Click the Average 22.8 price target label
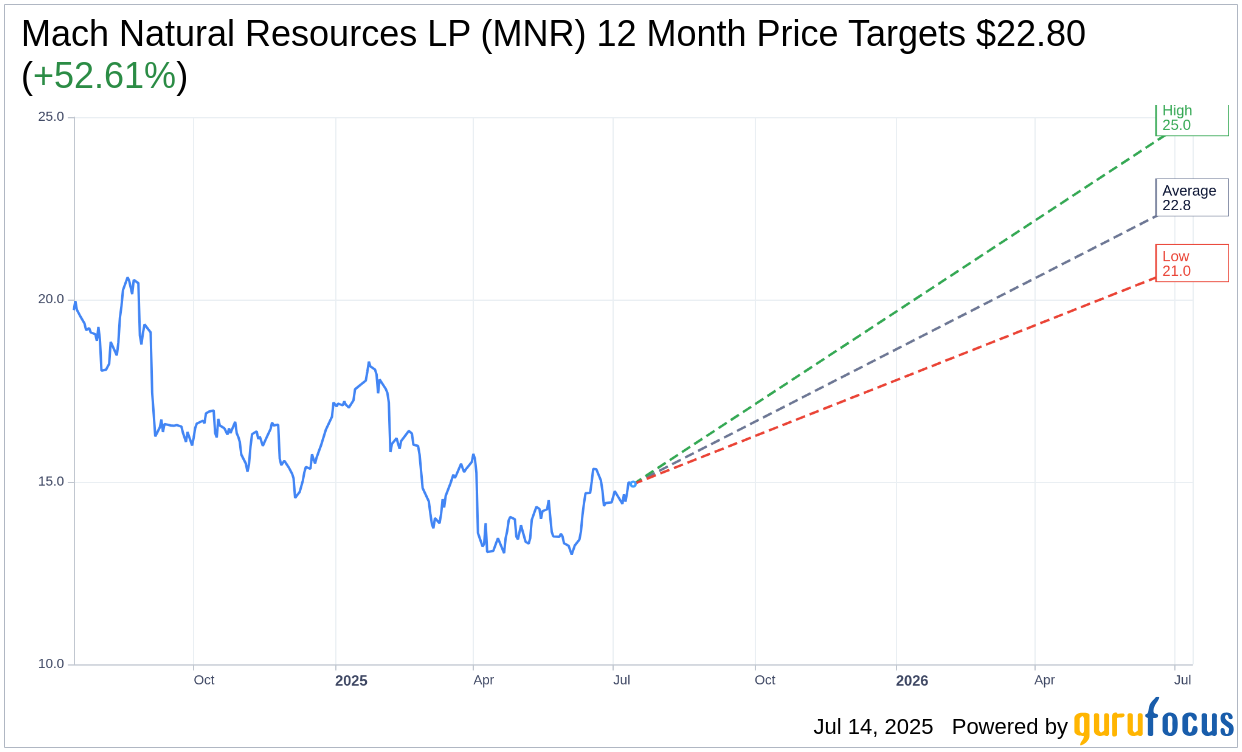This screenshot has height=752, width=1242. [x=1192, y=198]
